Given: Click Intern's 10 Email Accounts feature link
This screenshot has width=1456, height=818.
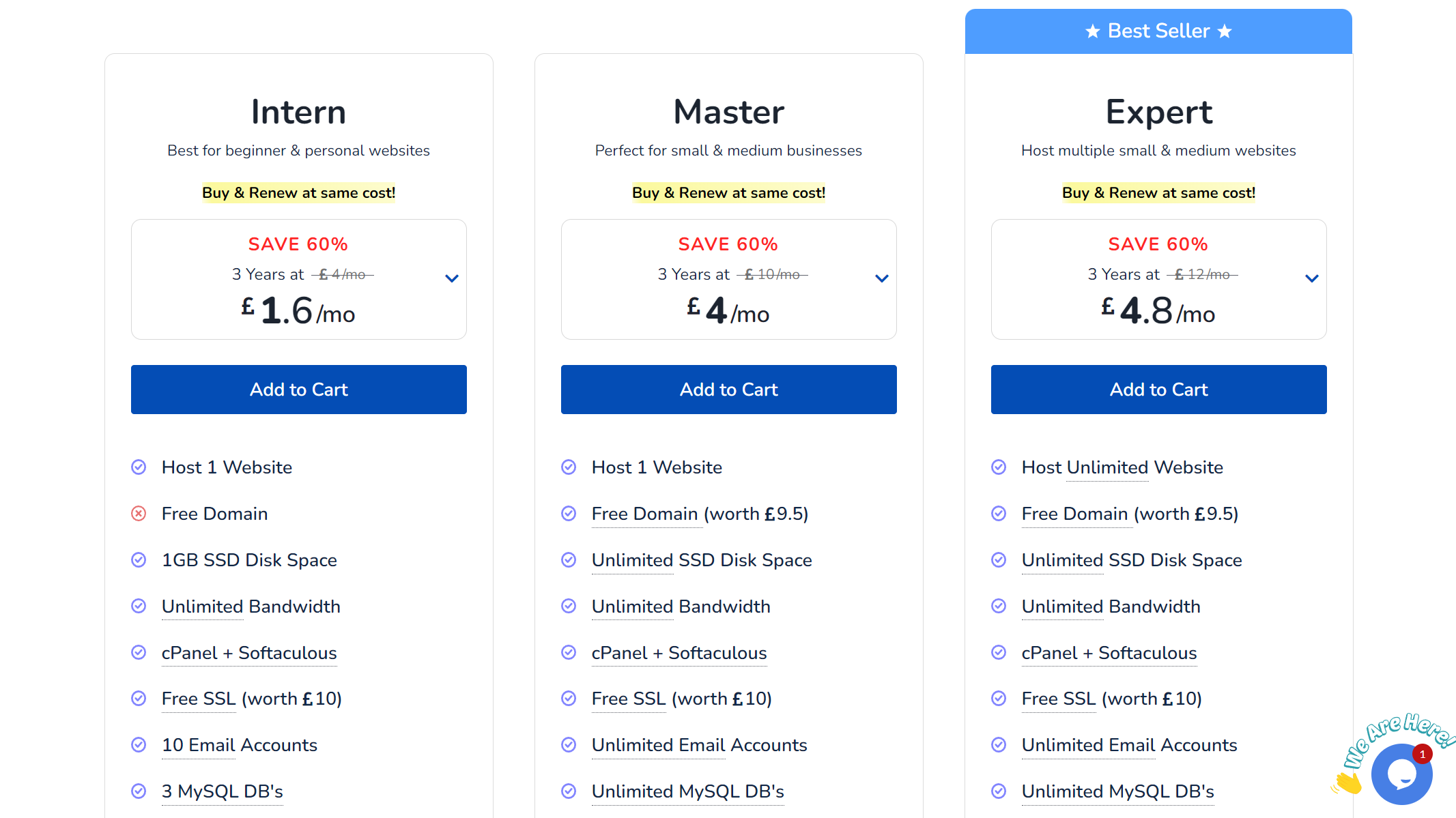Looking at the screenshot, I should (240, 745).
